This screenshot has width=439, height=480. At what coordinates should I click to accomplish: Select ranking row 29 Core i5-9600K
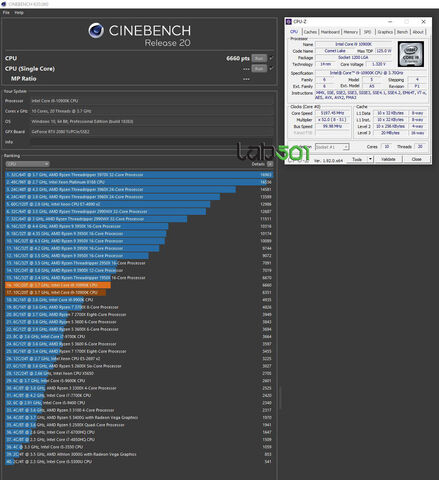click(139, 381)
